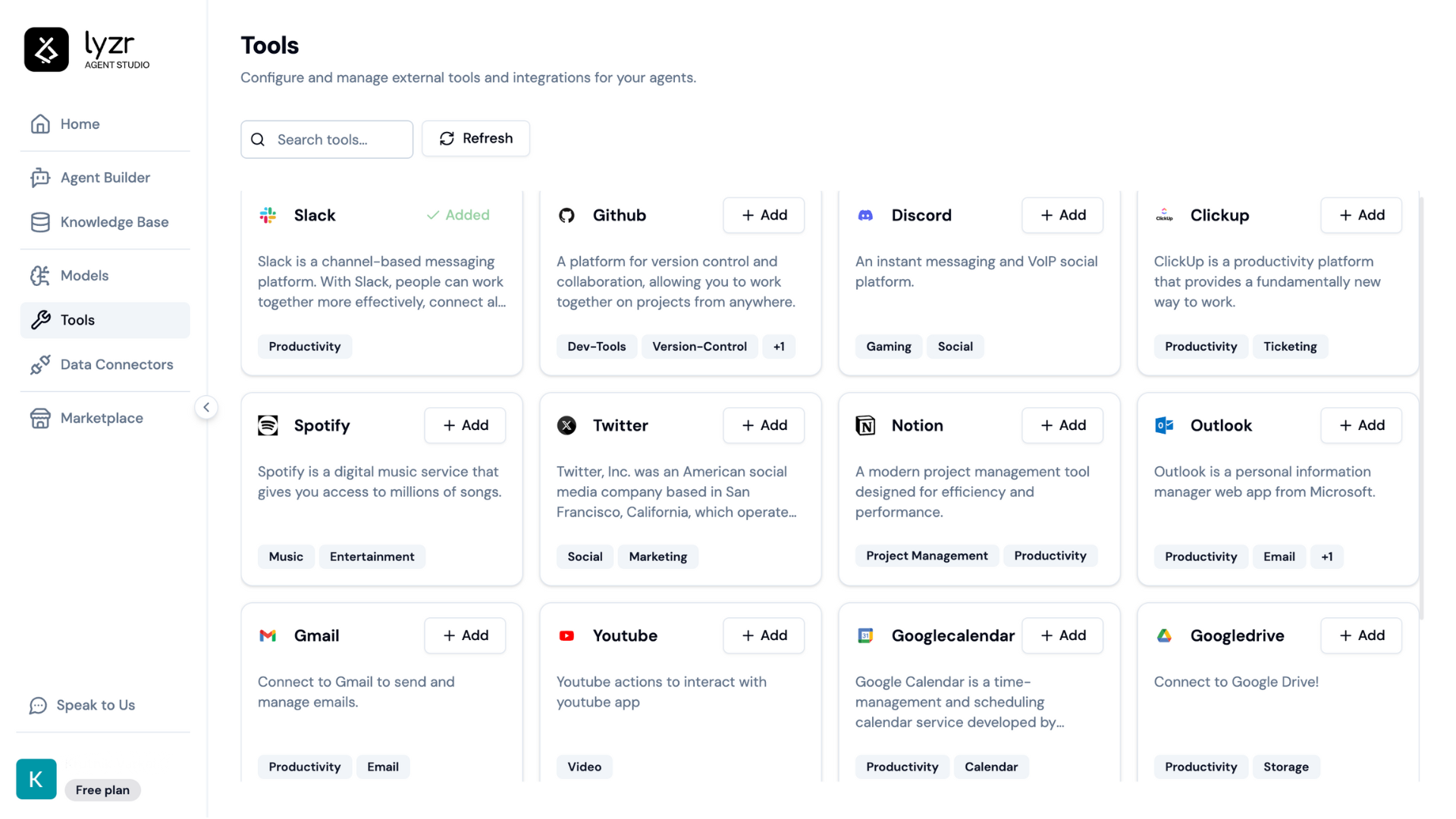Expand the +1 tag on Outlook card
1456x819 pixels.
(x=1326, y=556)
